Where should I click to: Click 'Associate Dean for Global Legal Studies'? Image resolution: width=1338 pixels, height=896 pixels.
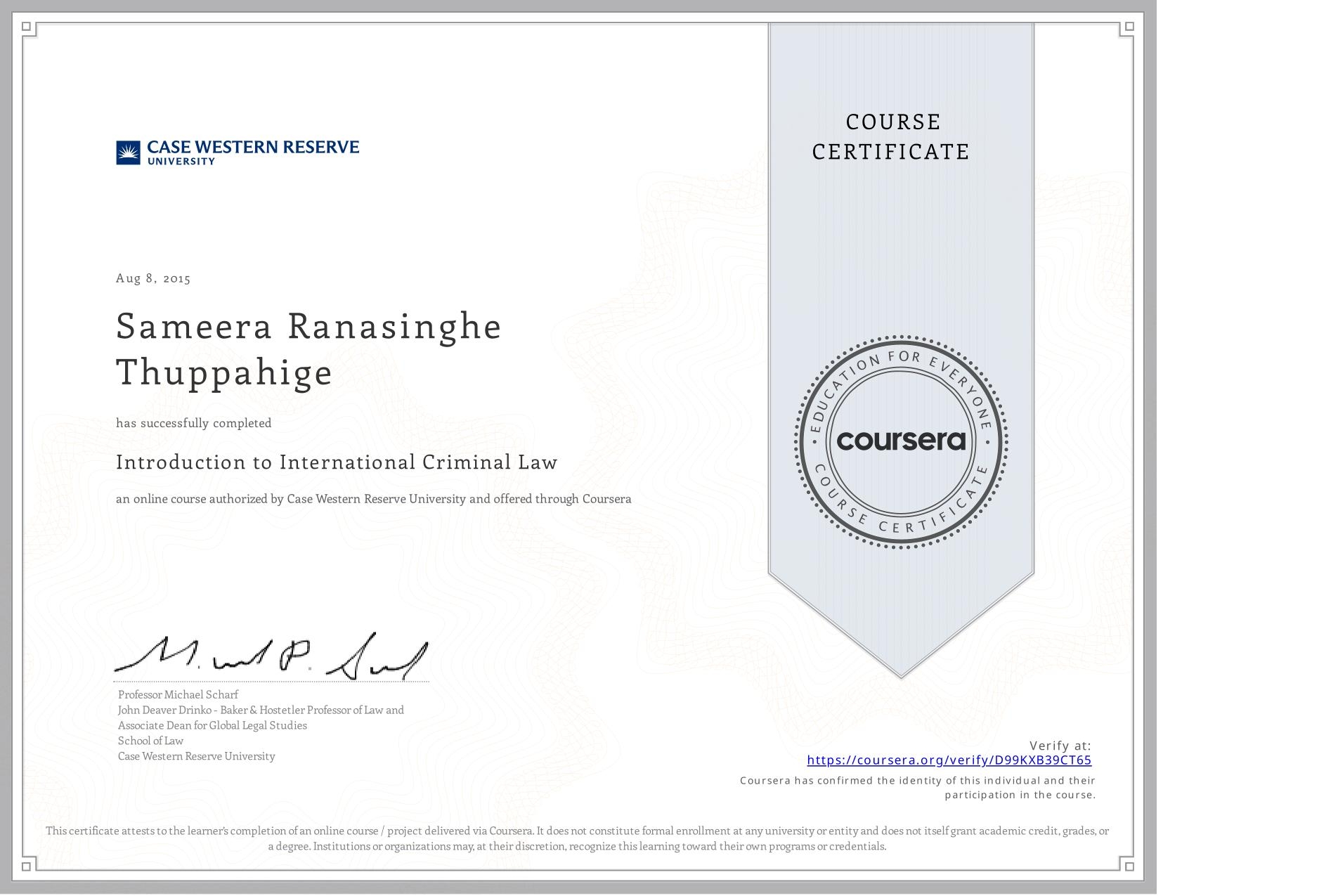click(212, 725)
